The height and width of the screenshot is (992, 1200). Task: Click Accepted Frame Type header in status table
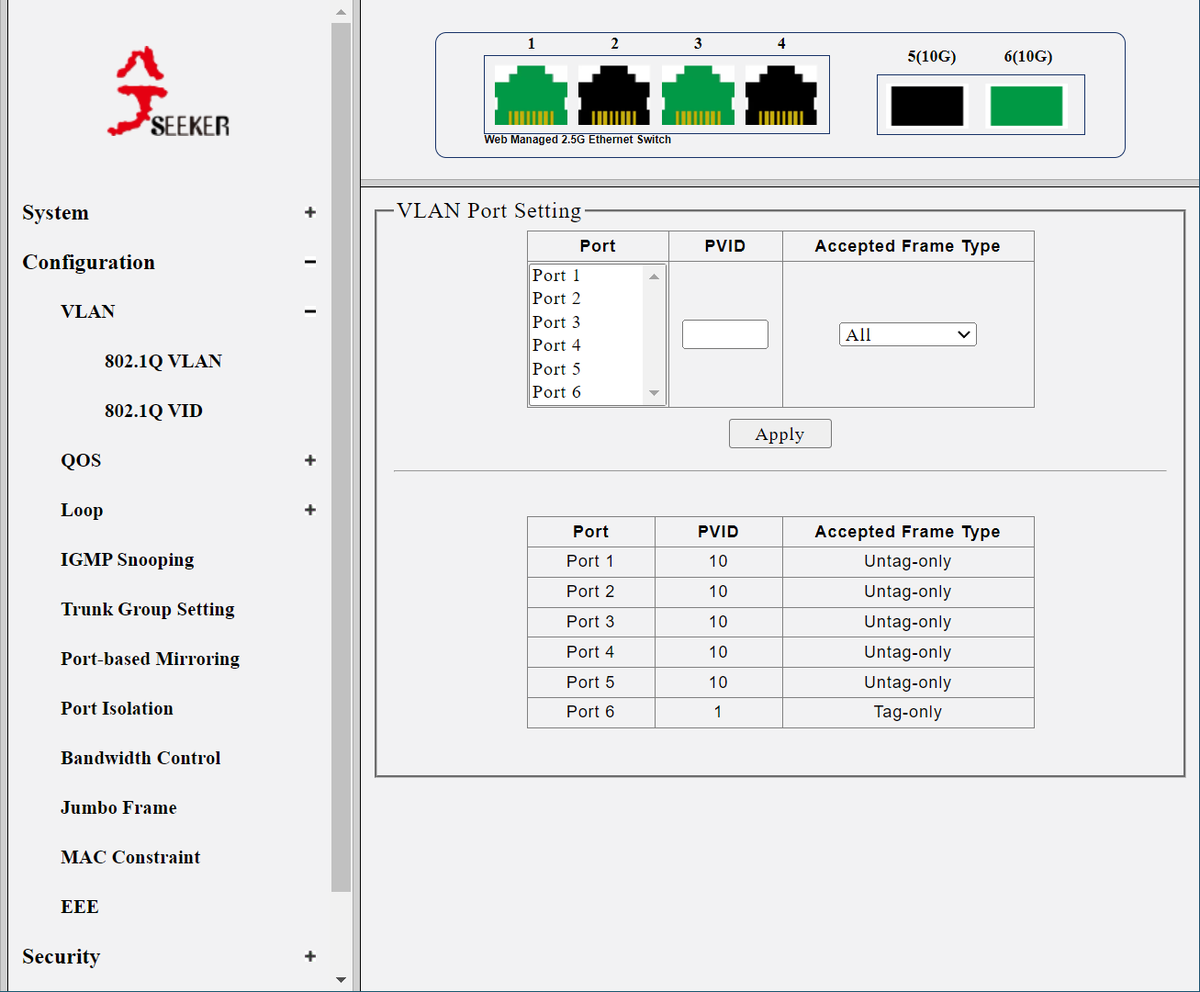[x=908, y=532]
